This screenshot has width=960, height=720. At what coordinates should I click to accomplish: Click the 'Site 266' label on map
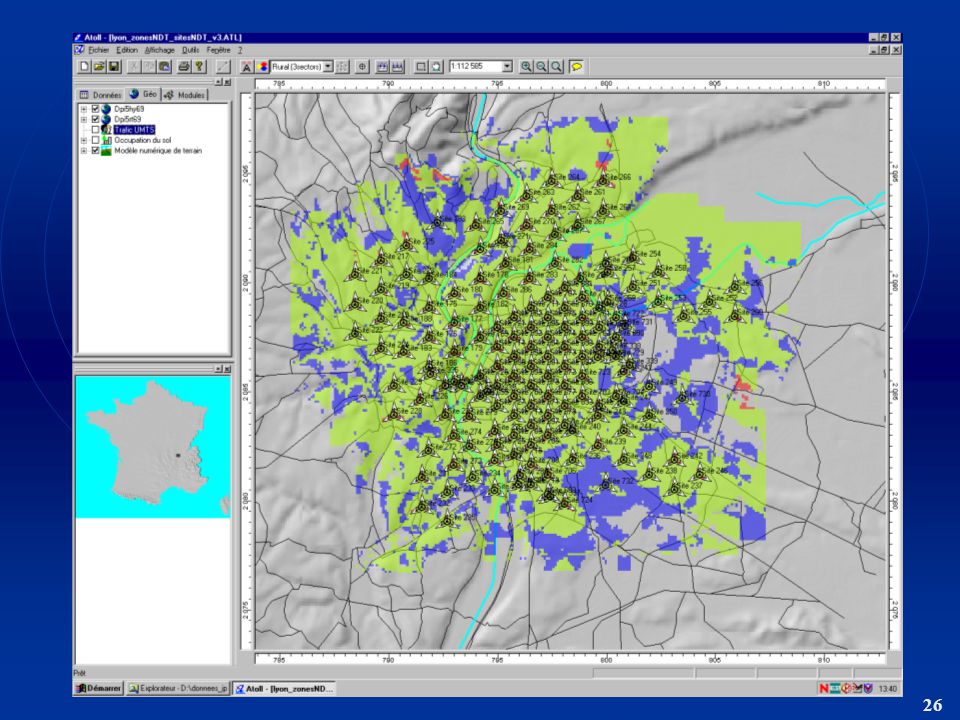[x=618, y=177]
